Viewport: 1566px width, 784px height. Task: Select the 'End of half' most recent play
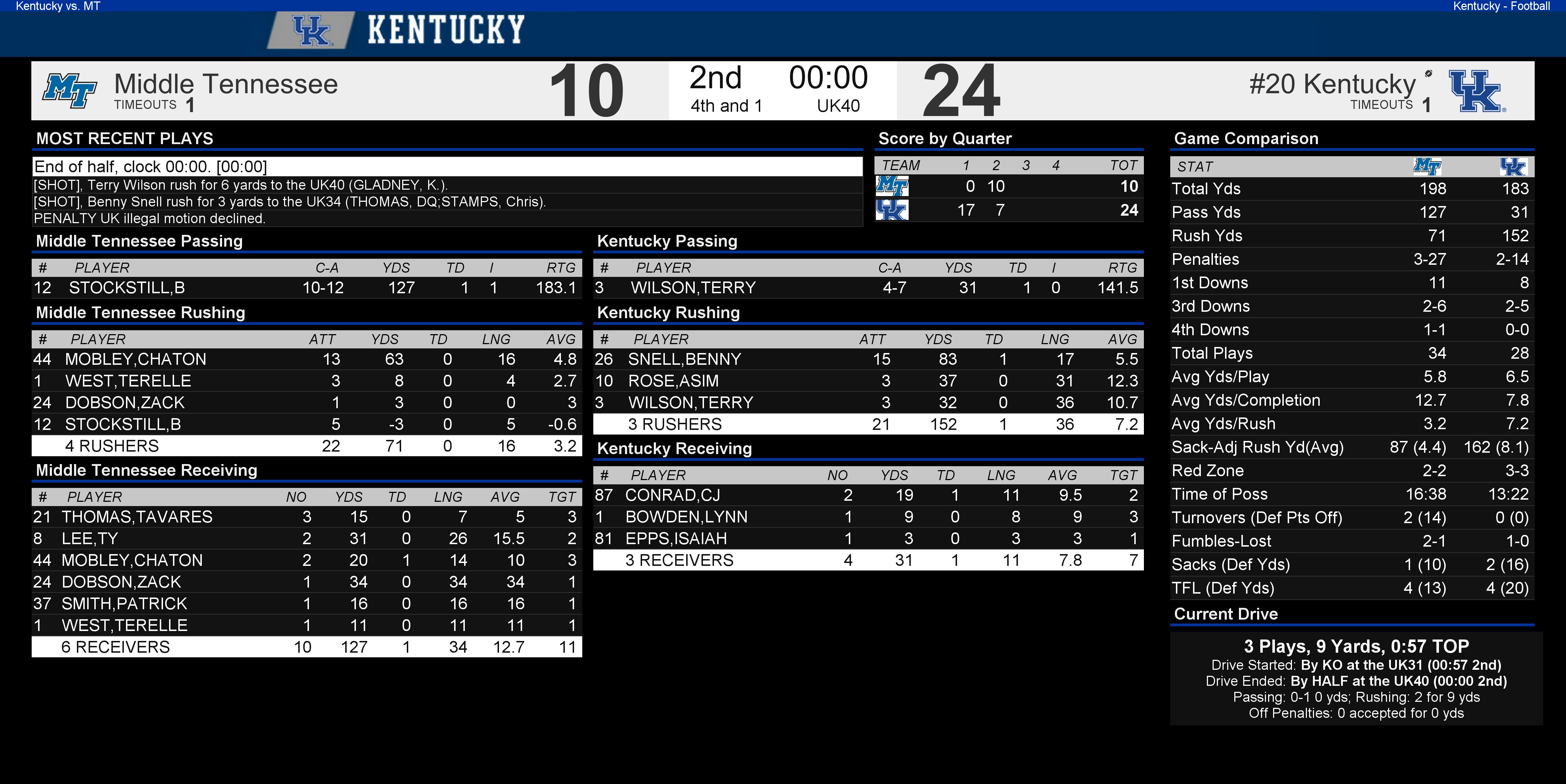click(x=447, y=167)
